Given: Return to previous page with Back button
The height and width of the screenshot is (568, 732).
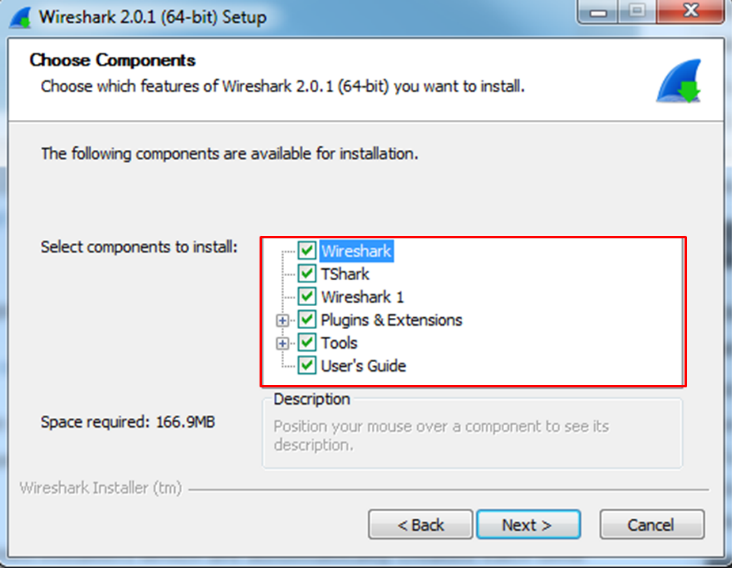Looking at the screenshot, I should click(420, 525).
